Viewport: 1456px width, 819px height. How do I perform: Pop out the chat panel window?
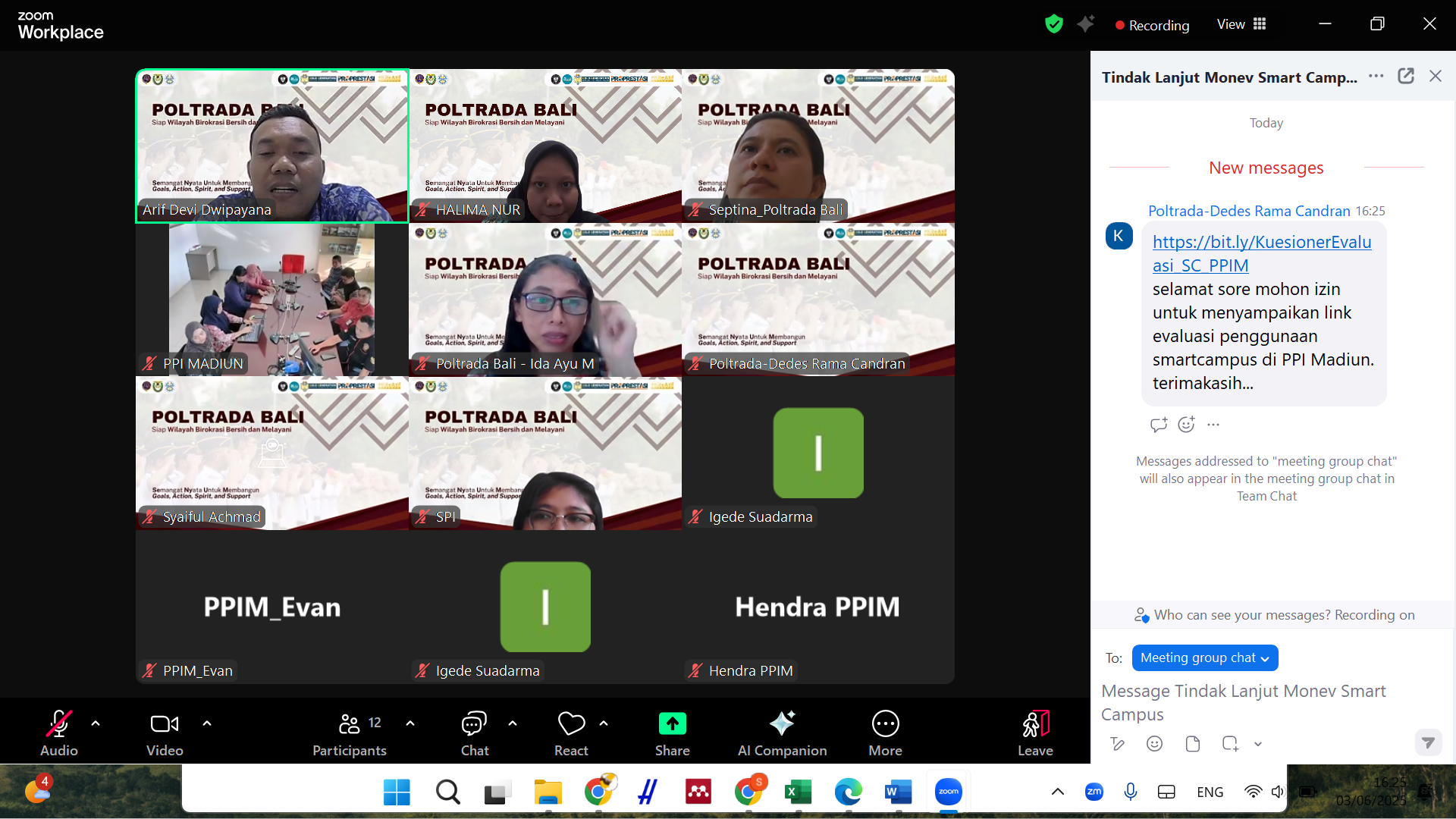pos(1405,76)
